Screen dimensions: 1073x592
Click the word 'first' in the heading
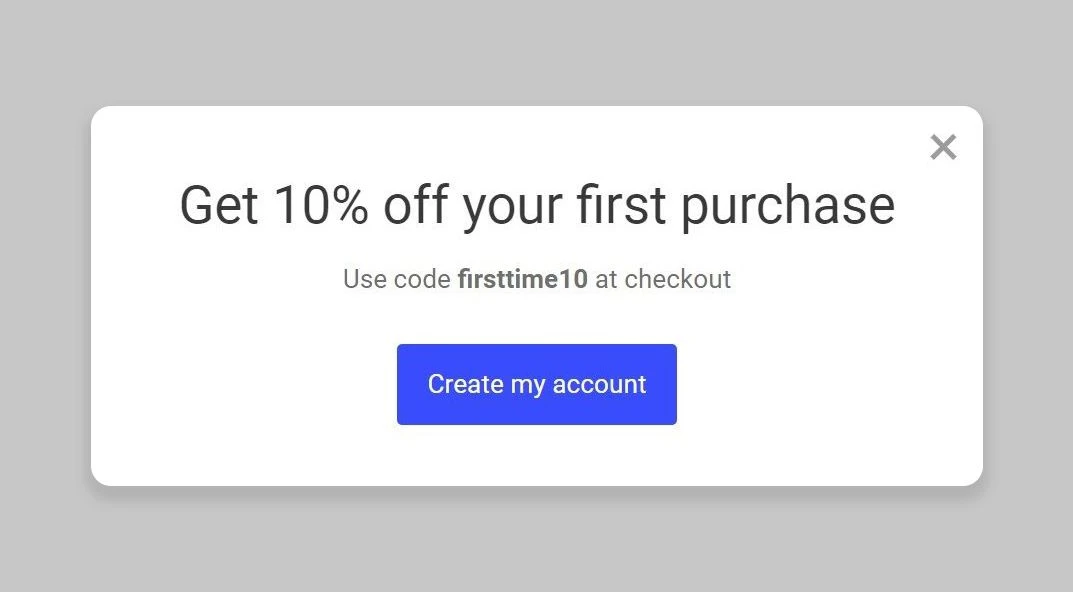(x=621, y=205)
